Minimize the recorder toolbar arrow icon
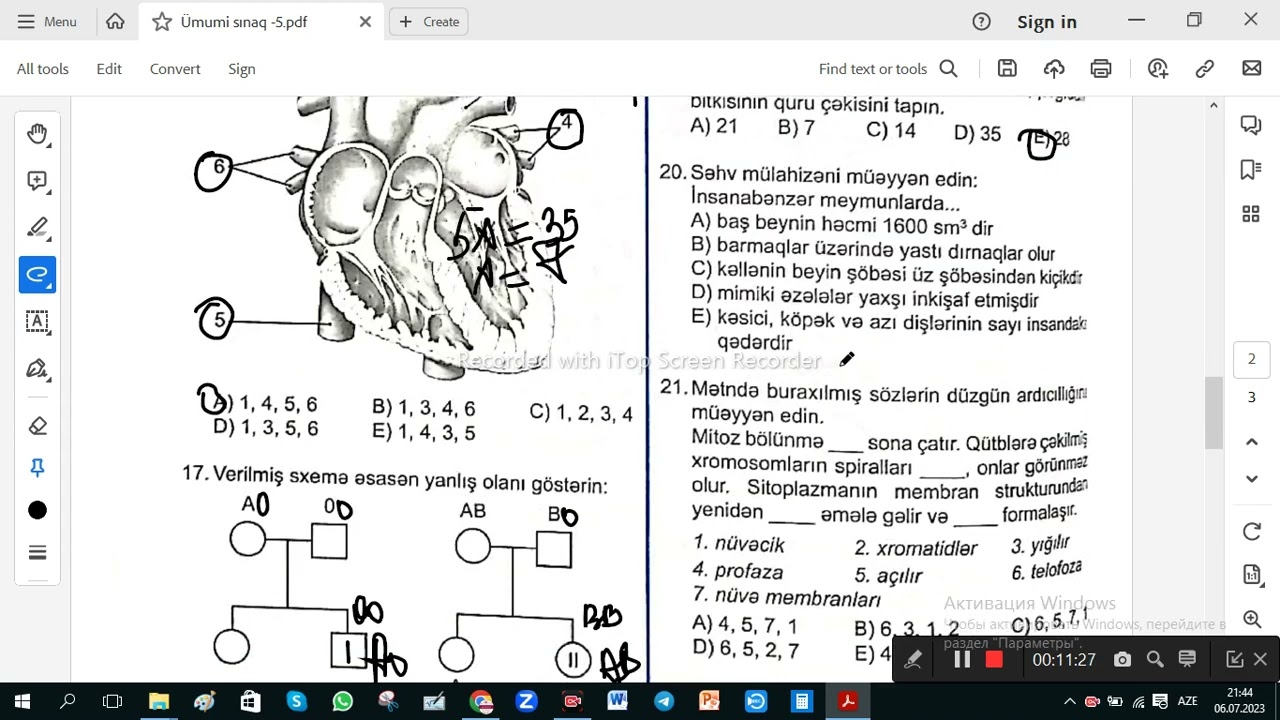The image size is (1280, 720). [x=1235, y=660]
